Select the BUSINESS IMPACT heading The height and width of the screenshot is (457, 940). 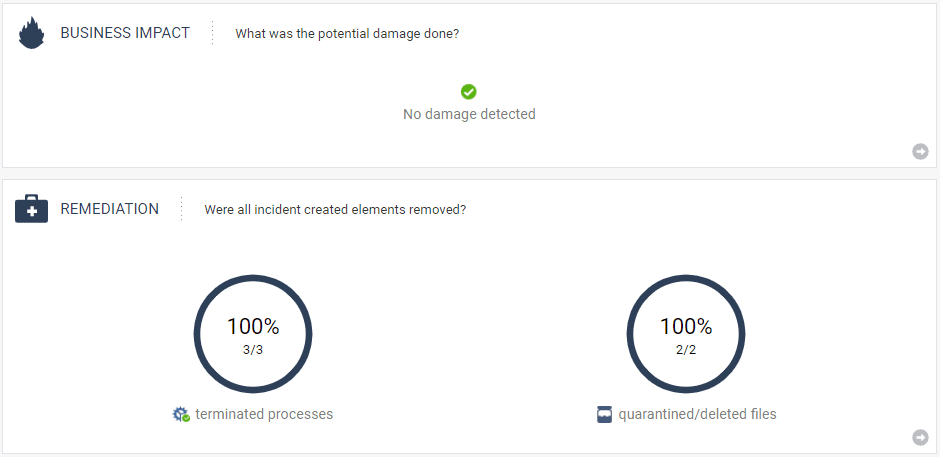click(x=125, y=33)
